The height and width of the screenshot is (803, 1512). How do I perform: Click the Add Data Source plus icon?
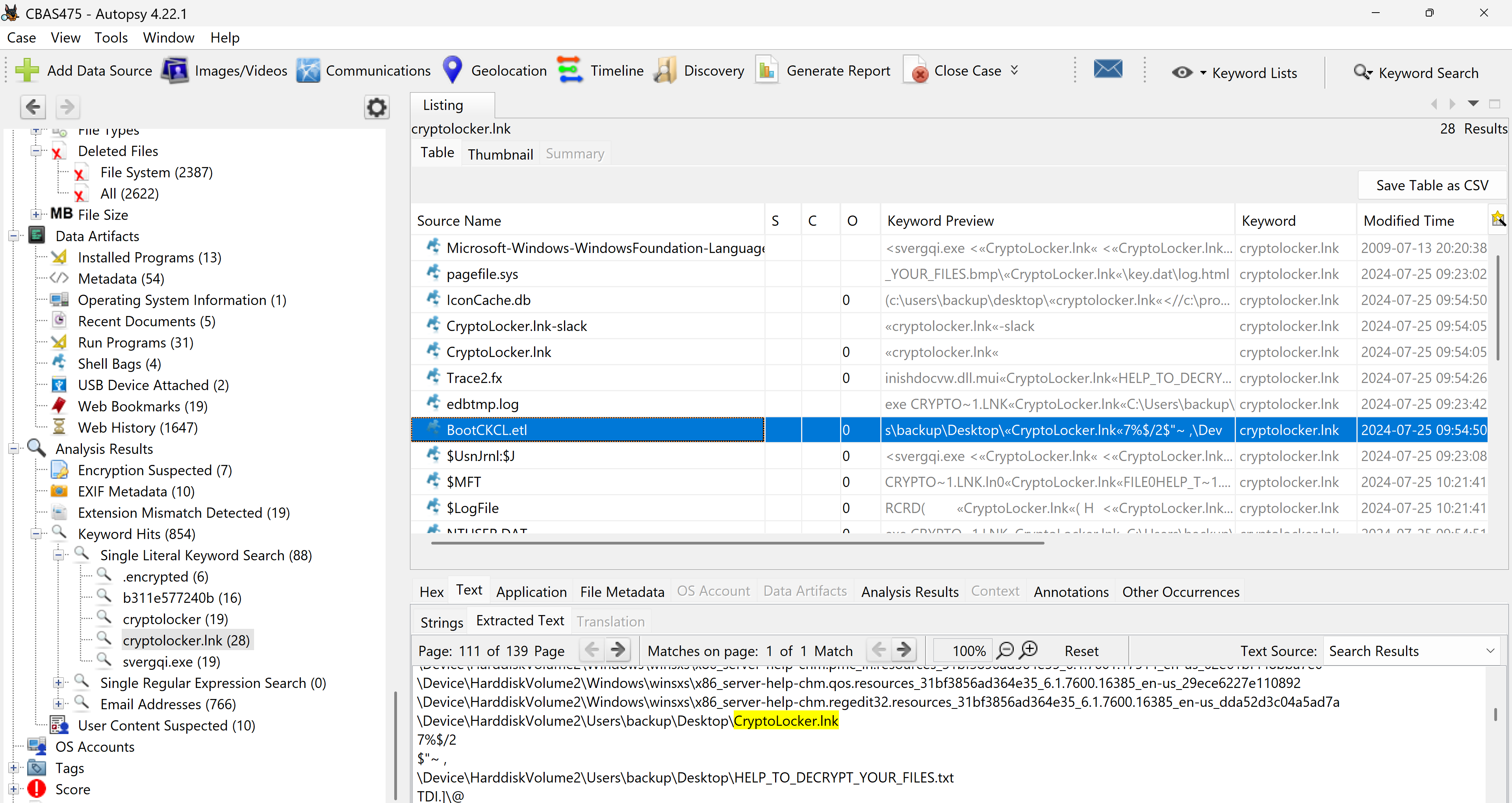[x=26, y=71]
